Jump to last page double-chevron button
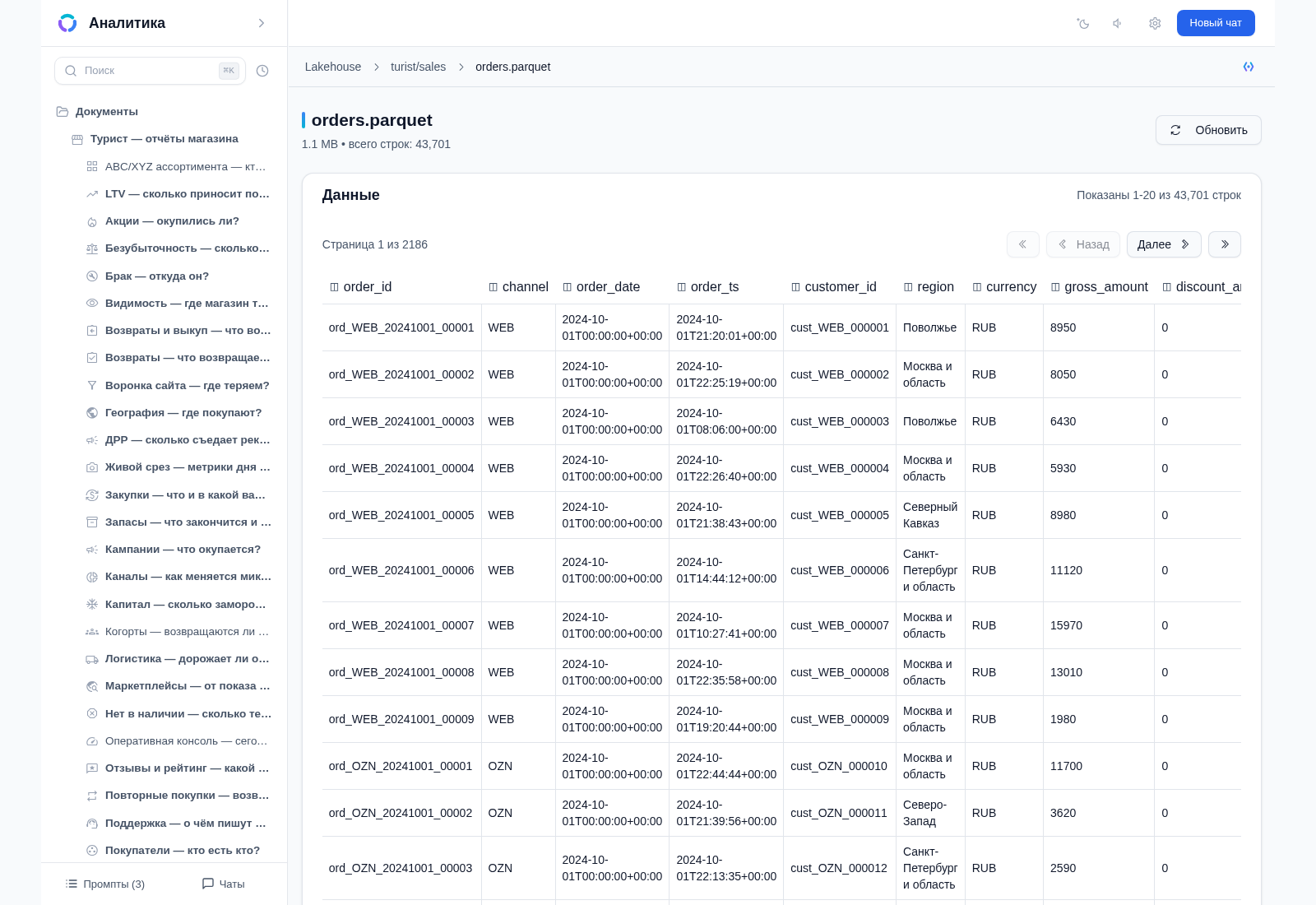 click(1225, 244)
